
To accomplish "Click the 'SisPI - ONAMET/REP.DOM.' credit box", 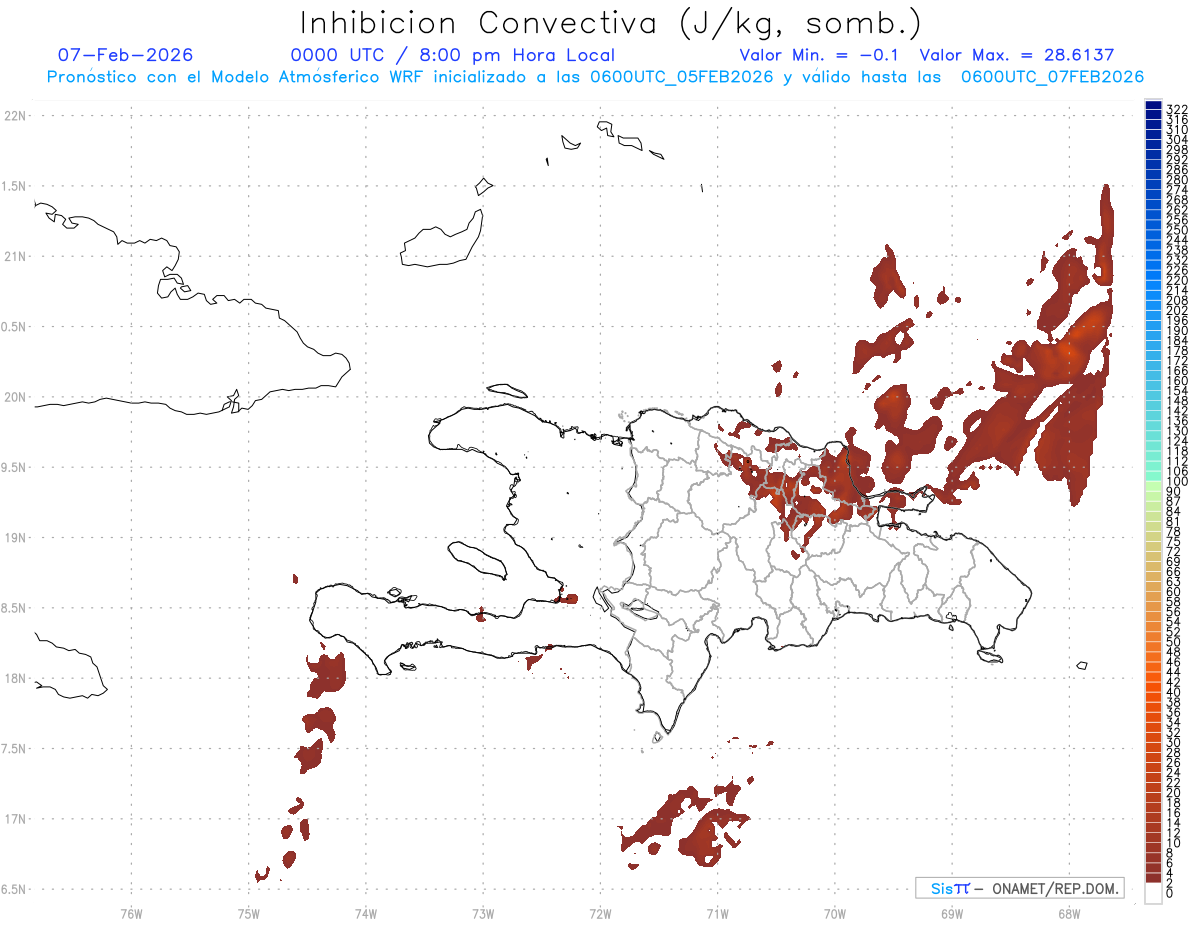I will [x=1019, y=888].
